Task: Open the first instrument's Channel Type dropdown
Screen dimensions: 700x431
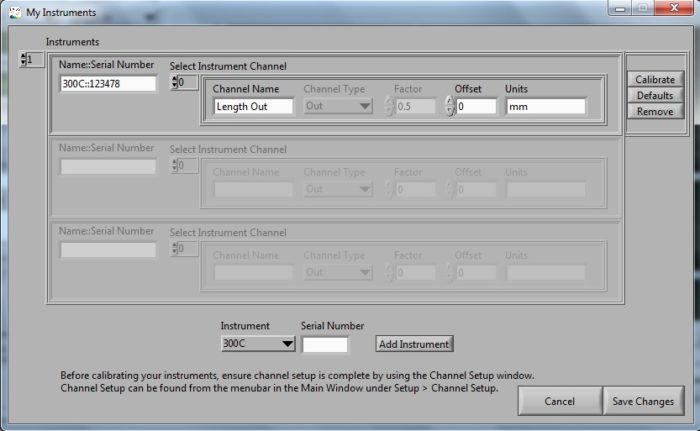Action: tap(338, 106)
